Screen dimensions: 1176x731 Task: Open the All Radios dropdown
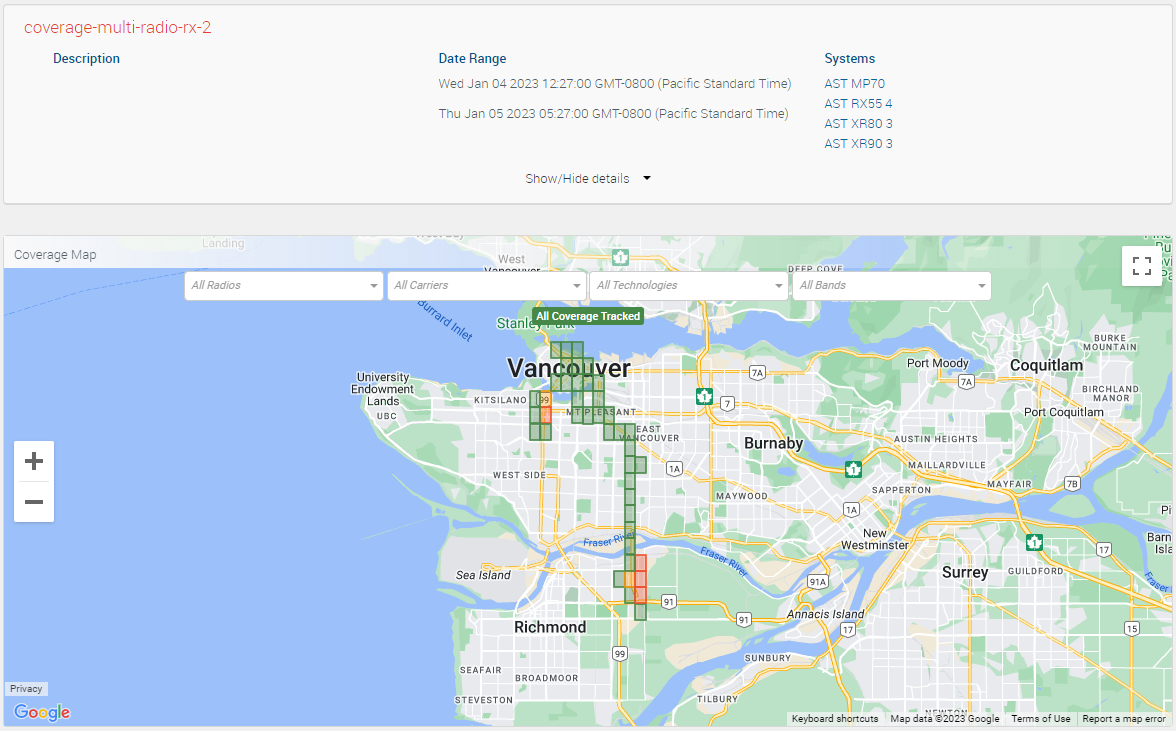(x=284, y=286)
